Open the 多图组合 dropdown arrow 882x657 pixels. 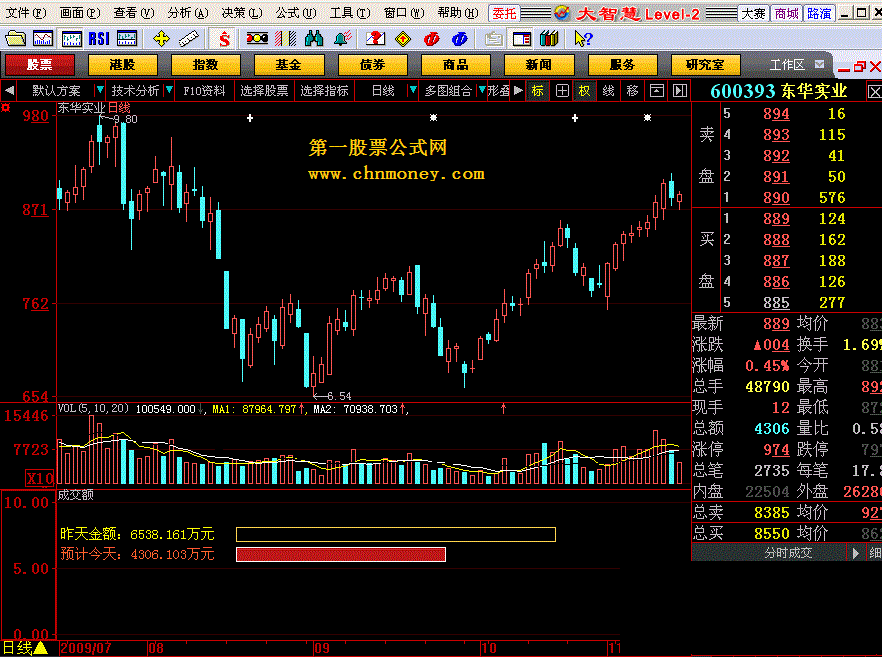point(482,90)
